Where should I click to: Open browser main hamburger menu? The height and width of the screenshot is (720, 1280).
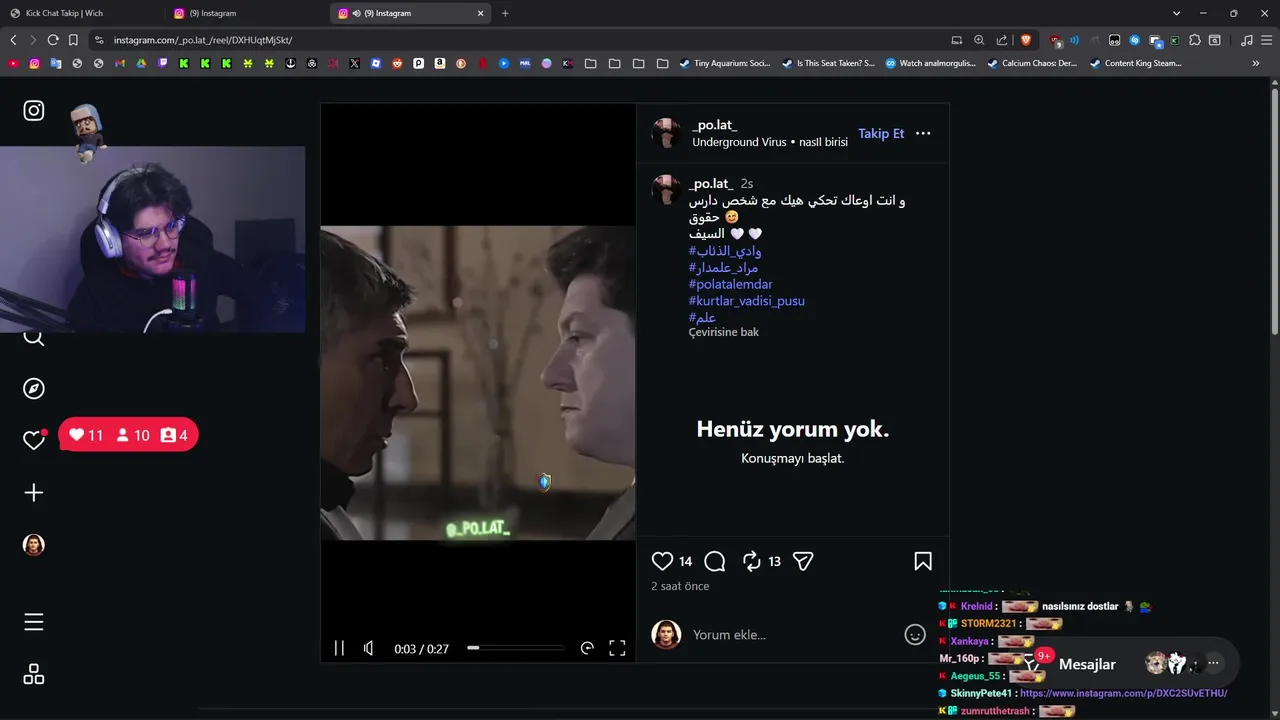pyautogui.click(x=1266, y=40)
